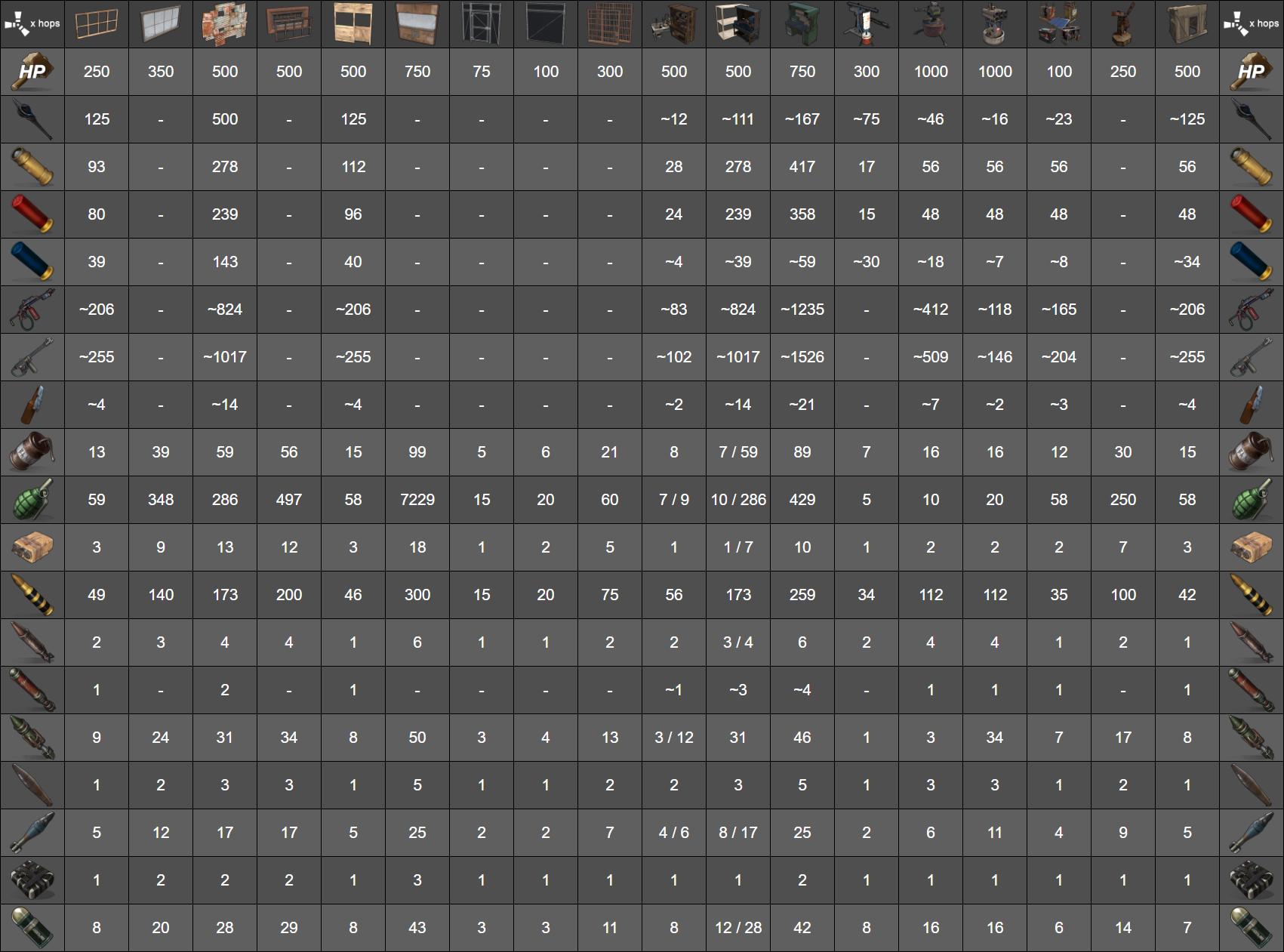
Task: Select the right-side HP hammer icon
Action: [x=1252, y=72]
